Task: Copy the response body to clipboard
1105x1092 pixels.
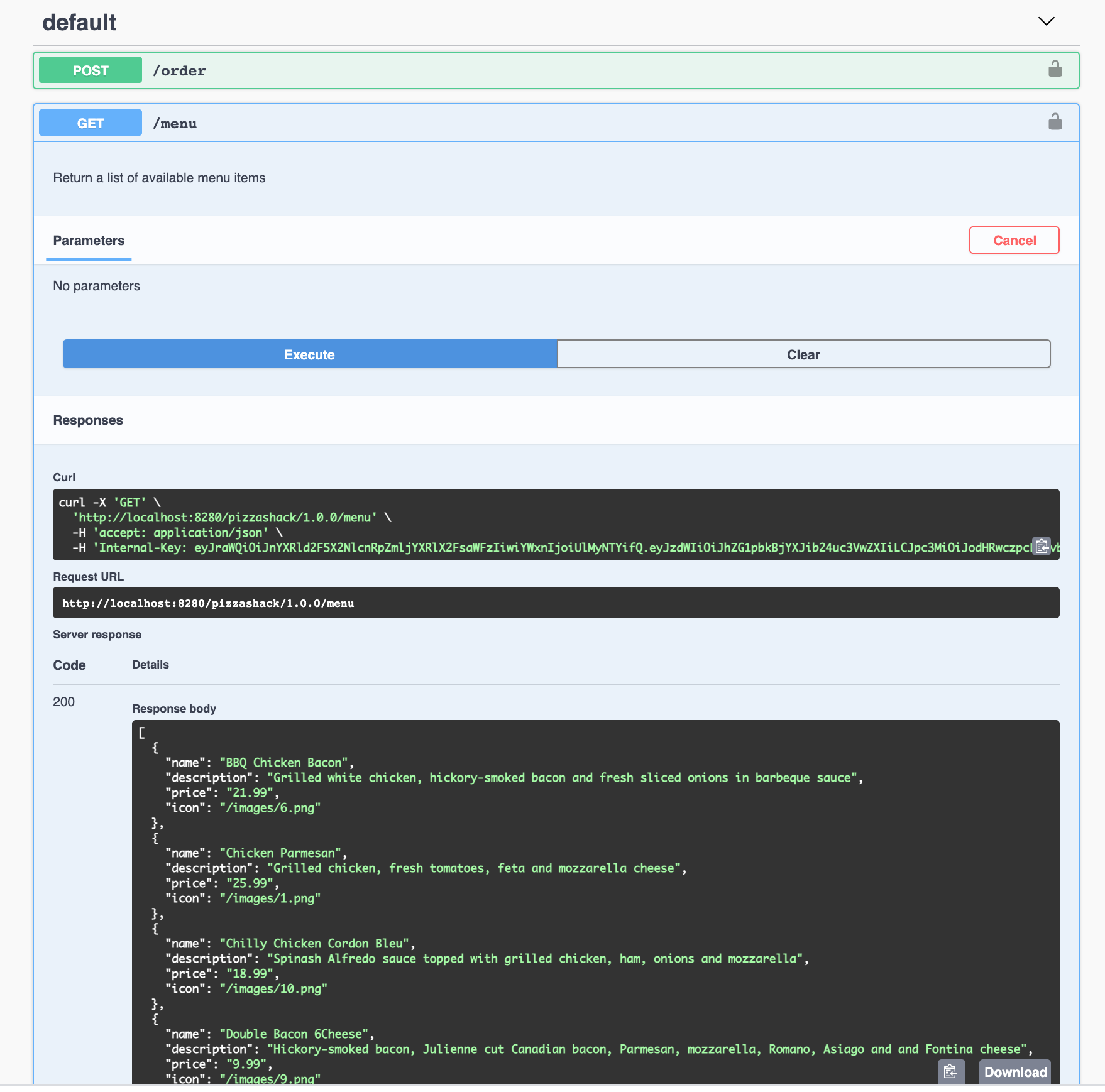Action: [x=951, y=1072]
